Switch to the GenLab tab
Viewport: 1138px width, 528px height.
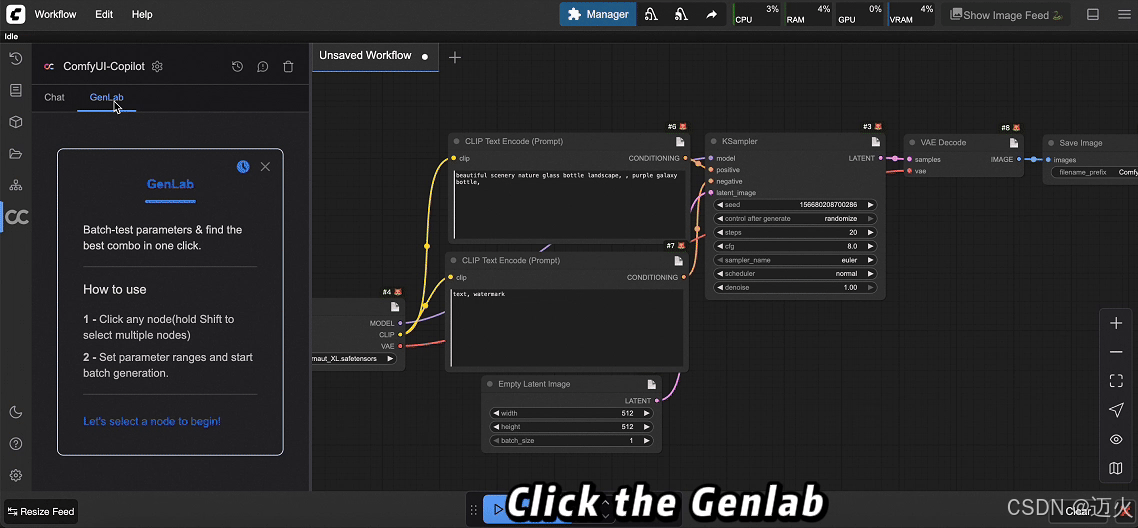tap(107, 97)
